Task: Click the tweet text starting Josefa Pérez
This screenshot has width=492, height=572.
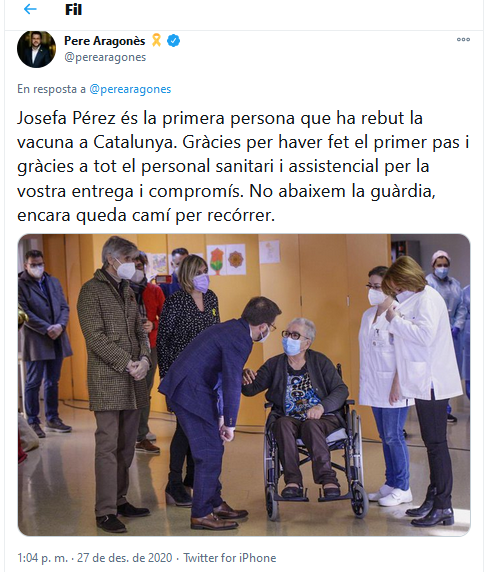Action: tap(243, 166)
